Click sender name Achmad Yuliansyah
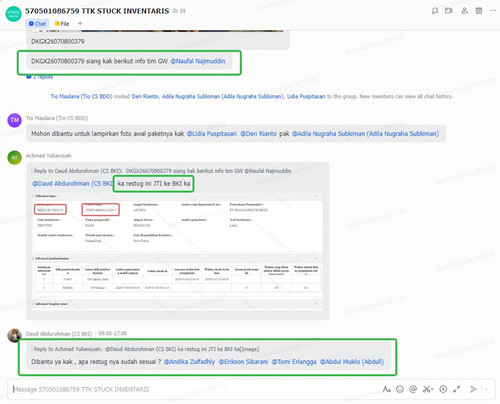 (x=48, y=156)
